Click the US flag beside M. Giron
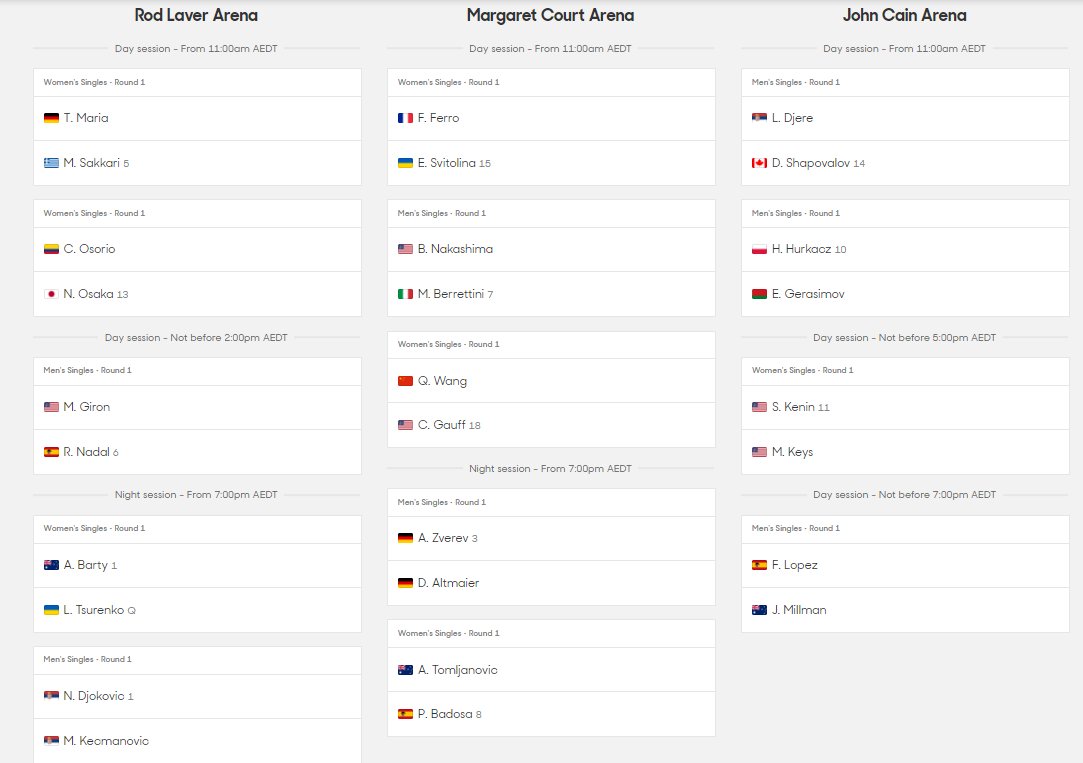This screenshot has height=763, width=1083. tap(51, 407)
